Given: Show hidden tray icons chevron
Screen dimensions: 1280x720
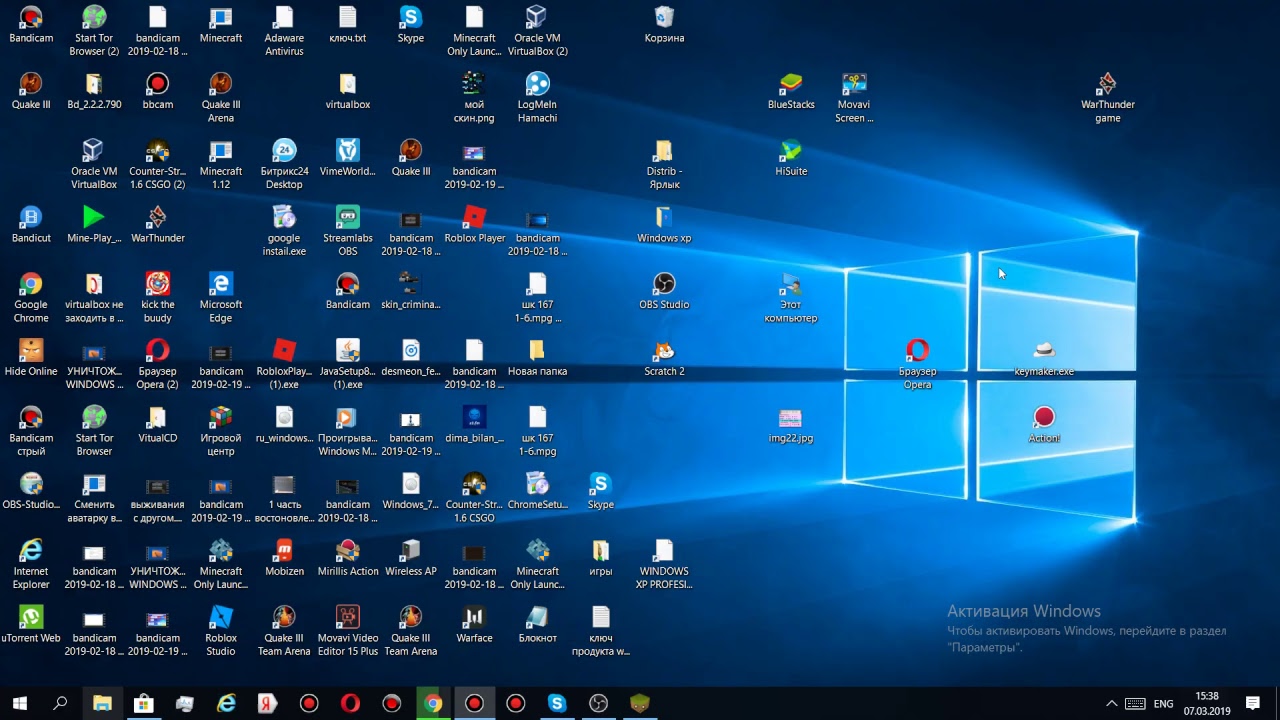Looking at the screenshot, I should [1111, 704].
